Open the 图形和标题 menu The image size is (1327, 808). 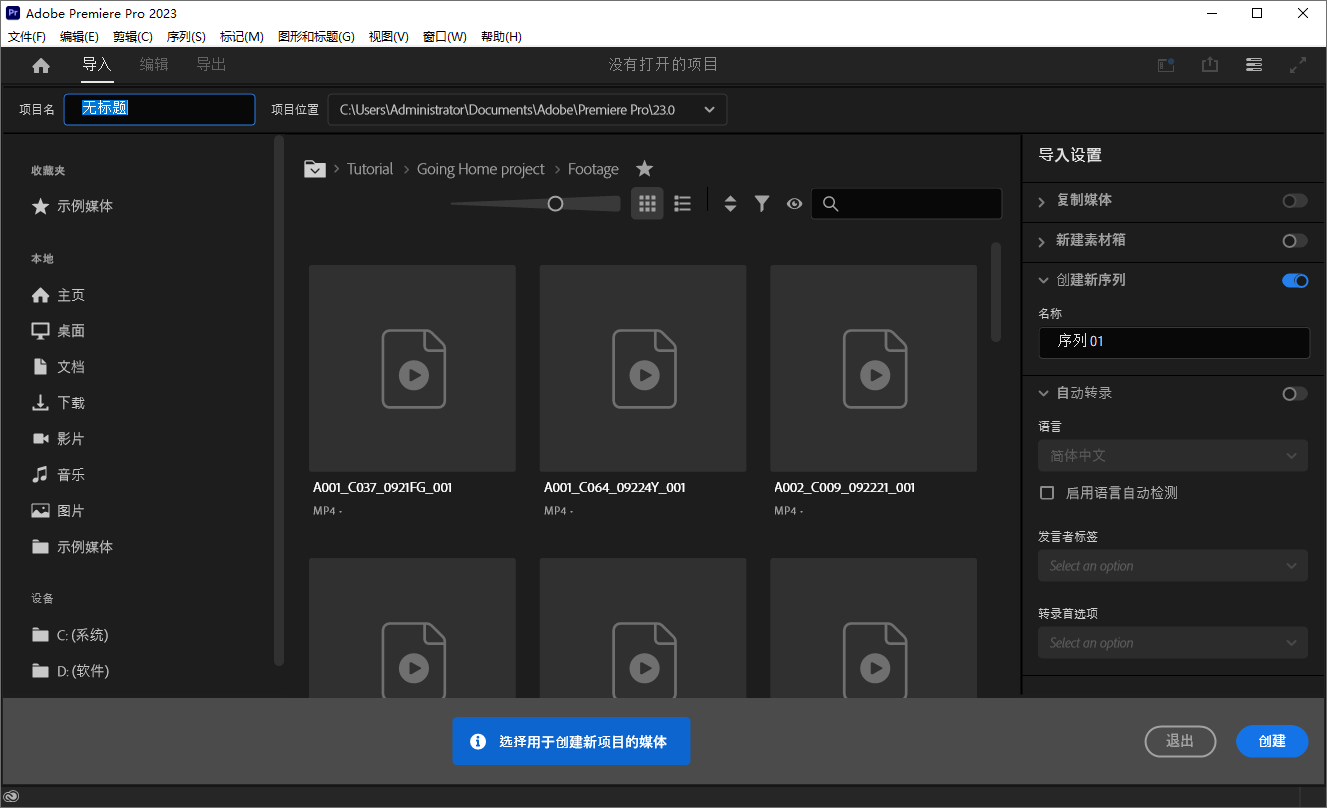tap(316, 36)
